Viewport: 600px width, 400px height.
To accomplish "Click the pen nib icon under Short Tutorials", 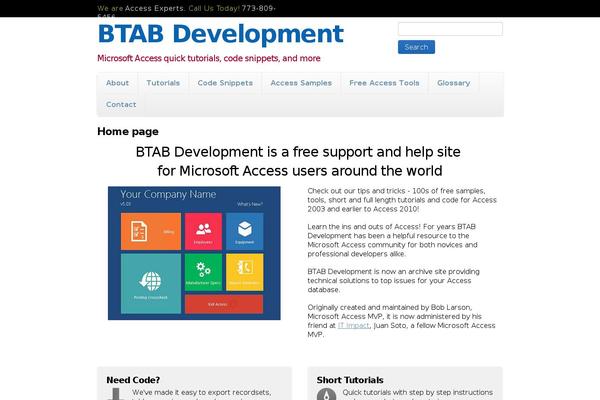I will [326, 394].
